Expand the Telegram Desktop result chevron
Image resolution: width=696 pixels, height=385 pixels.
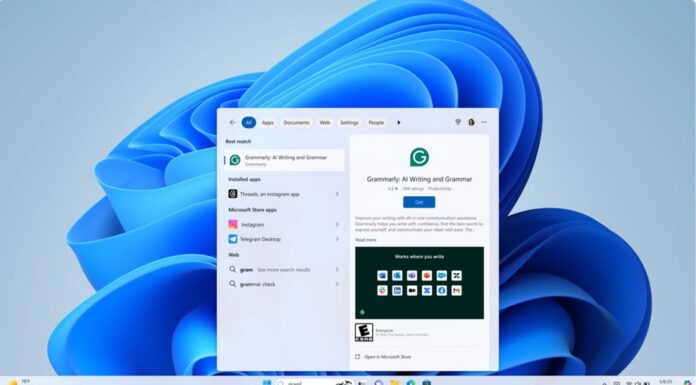click(337, 239)
